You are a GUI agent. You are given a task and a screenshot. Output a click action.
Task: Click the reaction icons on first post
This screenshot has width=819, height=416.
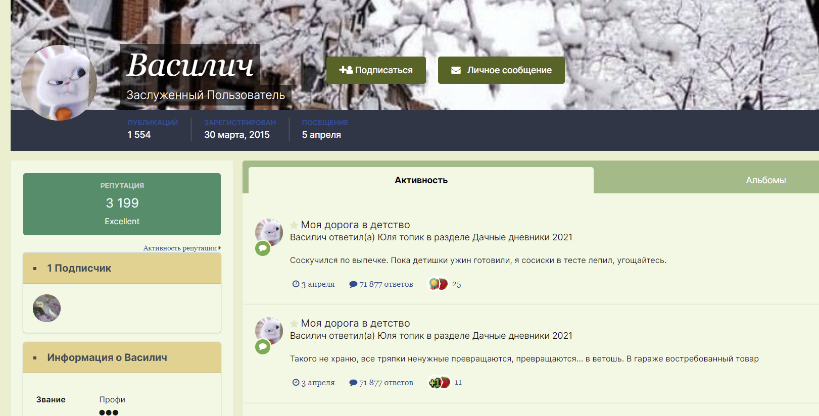pos(438,284)
